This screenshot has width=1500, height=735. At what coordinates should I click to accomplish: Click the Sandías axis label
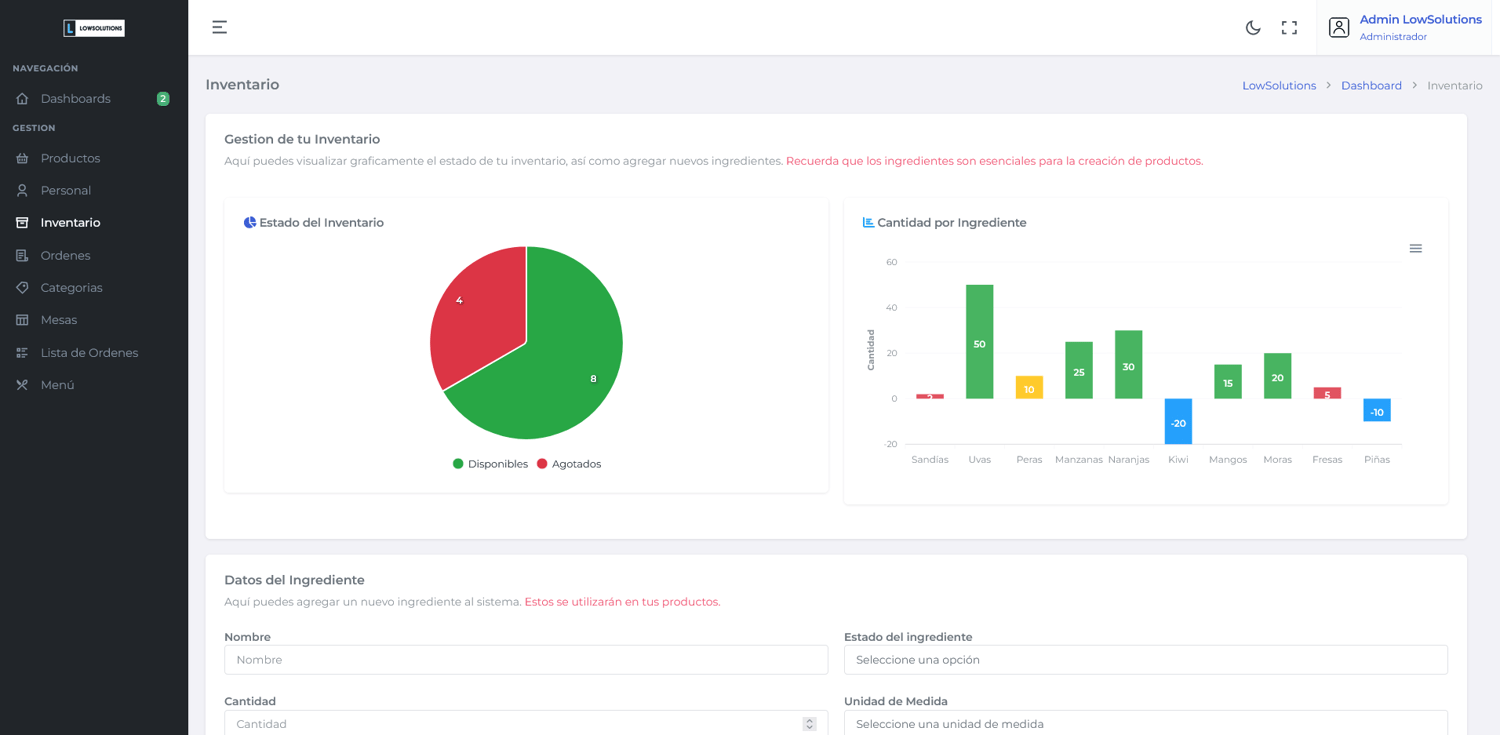click(930, 460)
